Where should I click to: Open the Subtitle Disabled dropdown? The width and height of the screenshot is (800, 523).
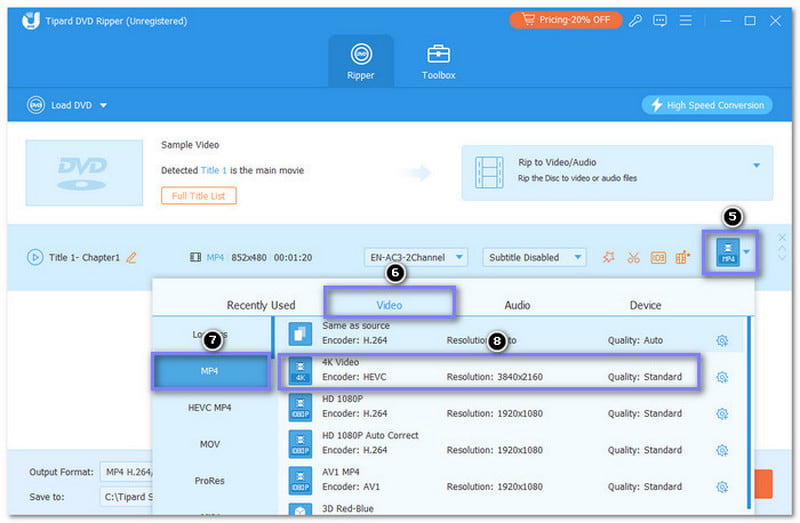pyautogui.click(x=534, y=258)
